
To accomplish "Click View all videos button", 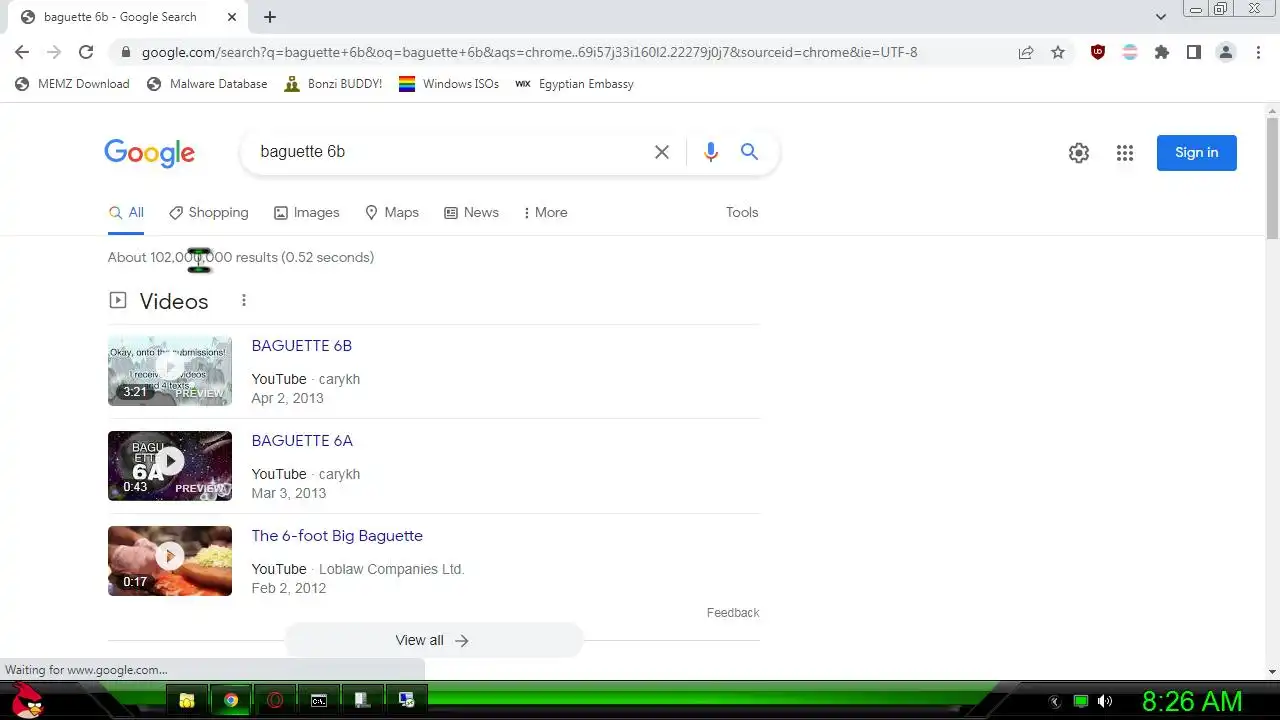I will point(433,640).
